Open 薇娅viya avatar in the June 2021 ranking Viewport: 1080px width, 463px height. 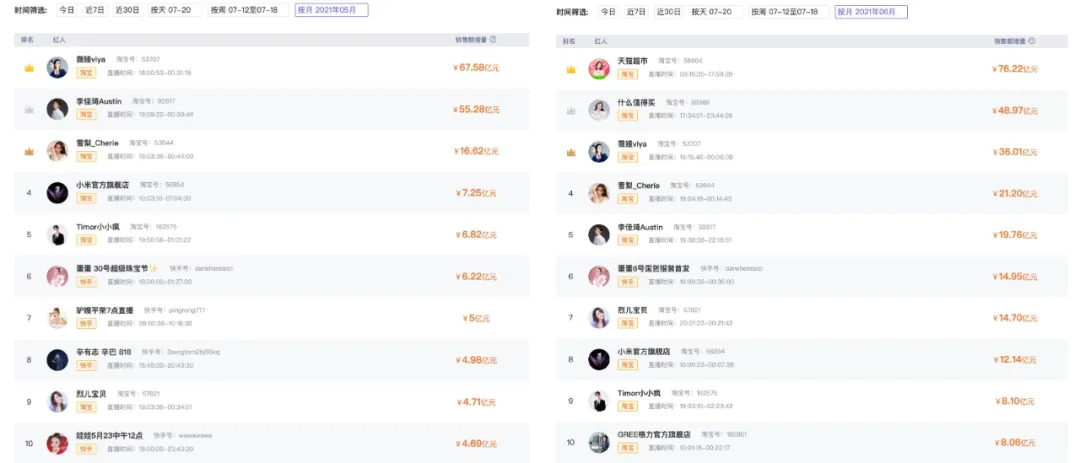coord(599,152)
